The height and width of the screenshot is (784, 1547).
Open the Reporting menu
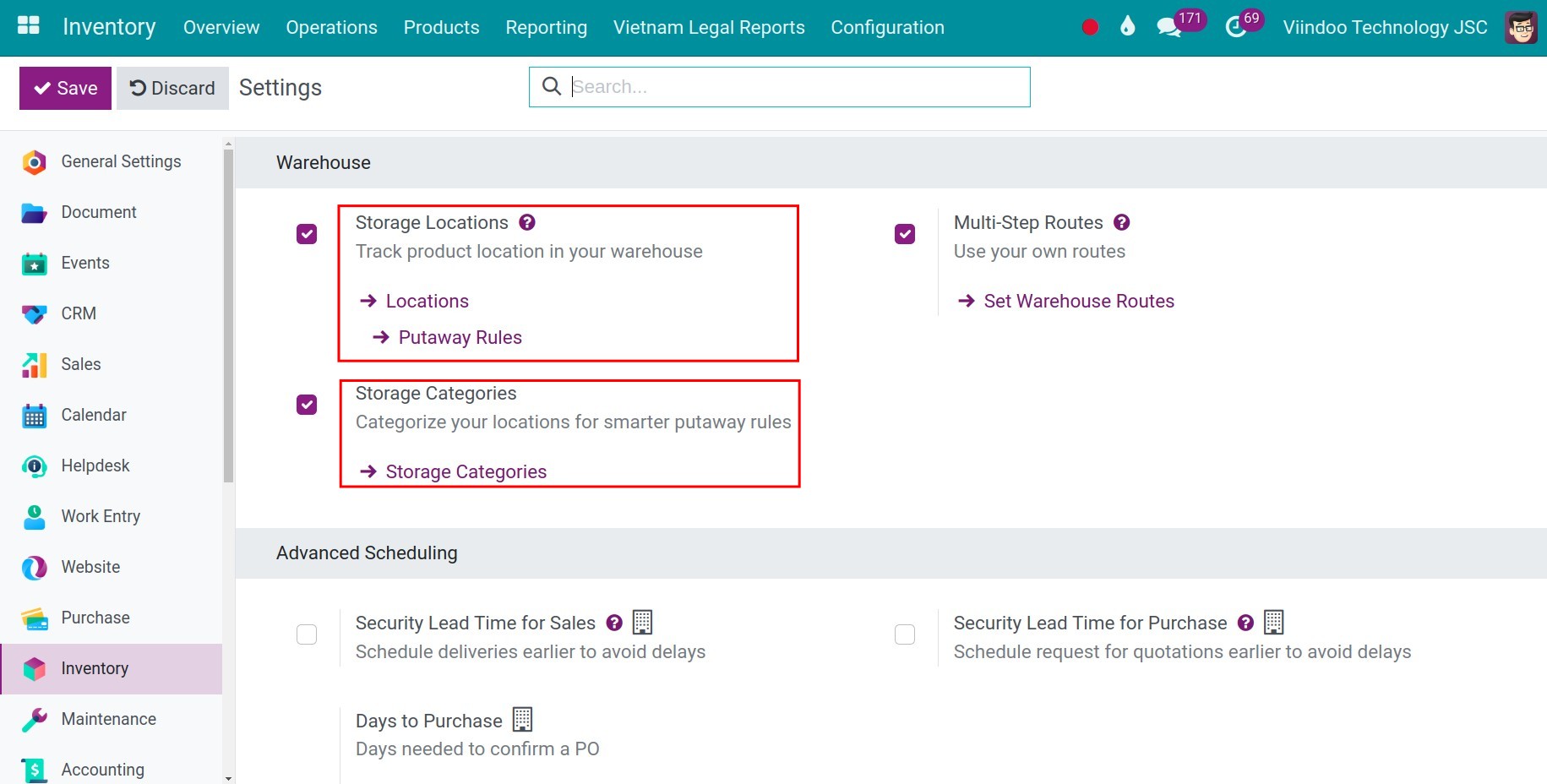[x=546, y=27]
